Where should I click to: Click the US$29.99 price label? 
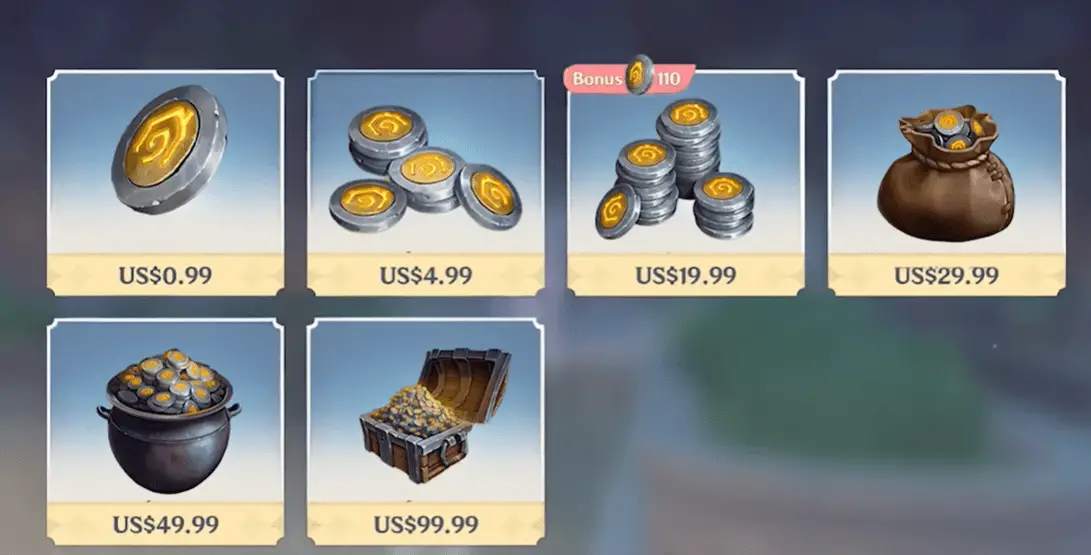(x=946, y=275)
